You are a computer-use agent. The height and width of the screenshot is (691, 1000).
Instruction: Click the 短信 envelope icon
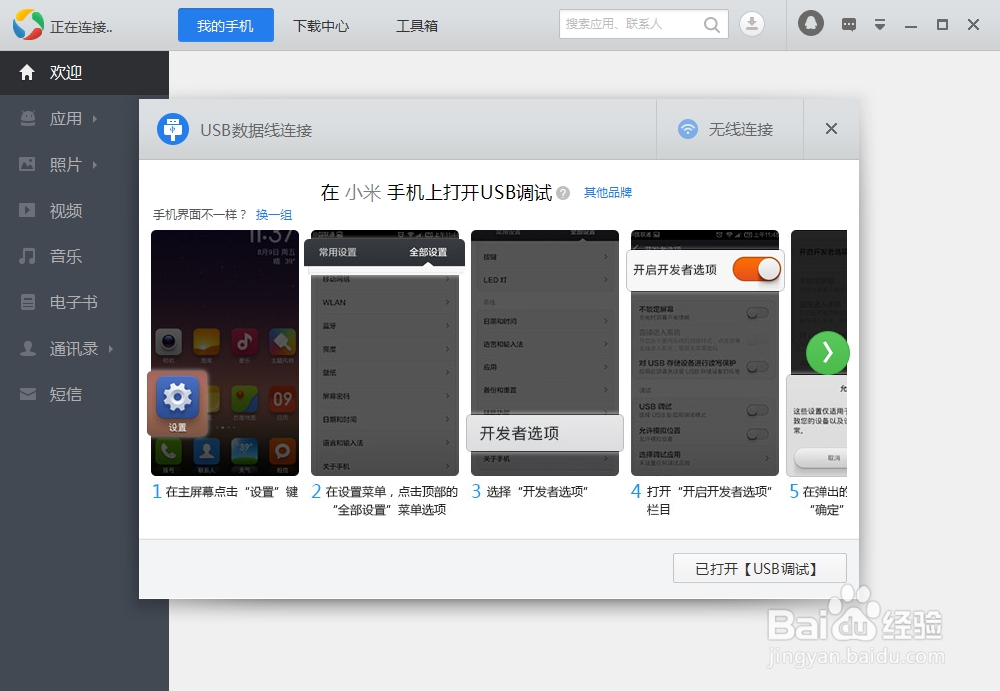[27, 394]
